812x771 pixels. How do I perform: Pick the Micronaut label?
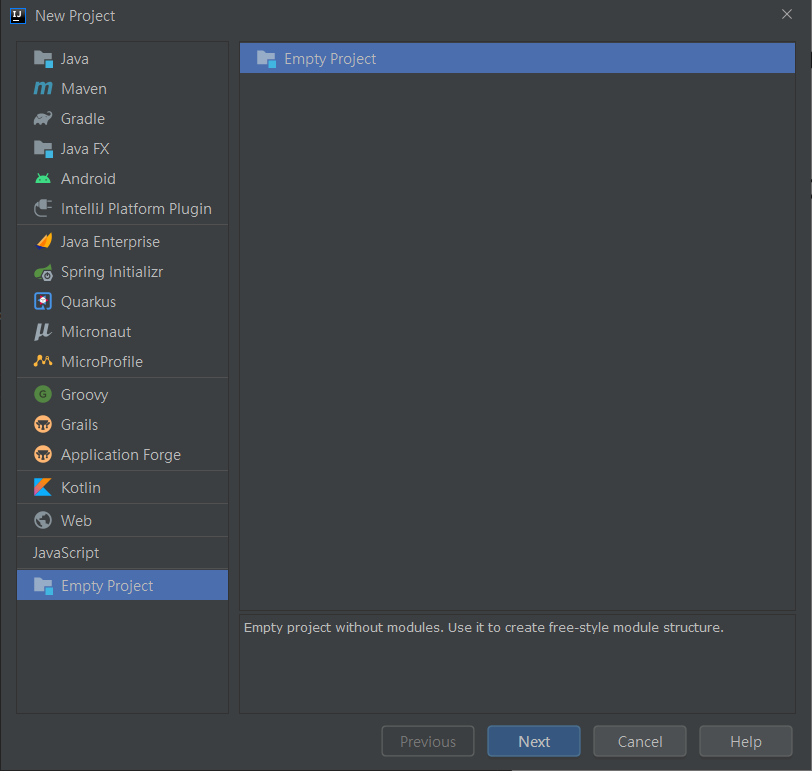96,332
